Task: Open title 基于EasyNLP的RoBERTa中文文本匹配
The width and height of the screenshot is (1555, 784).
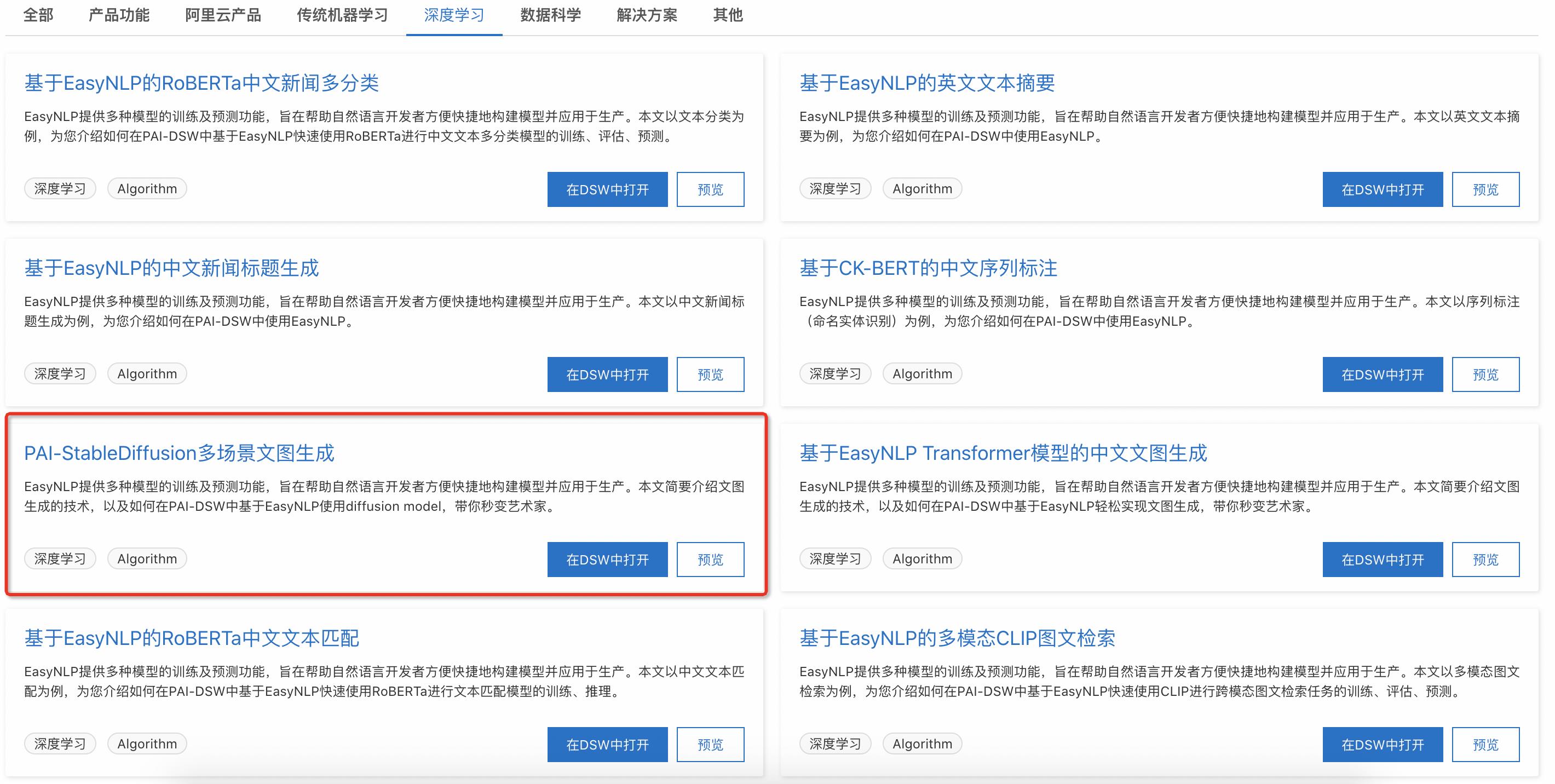Action: click(192, 638)
